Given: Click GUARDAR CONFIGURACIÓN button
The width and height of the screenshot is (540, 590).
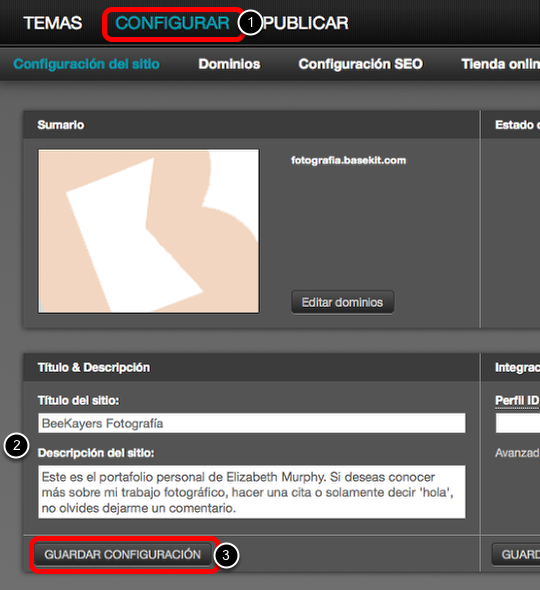Looking at the screenshot, I should [x=123, y=555].
